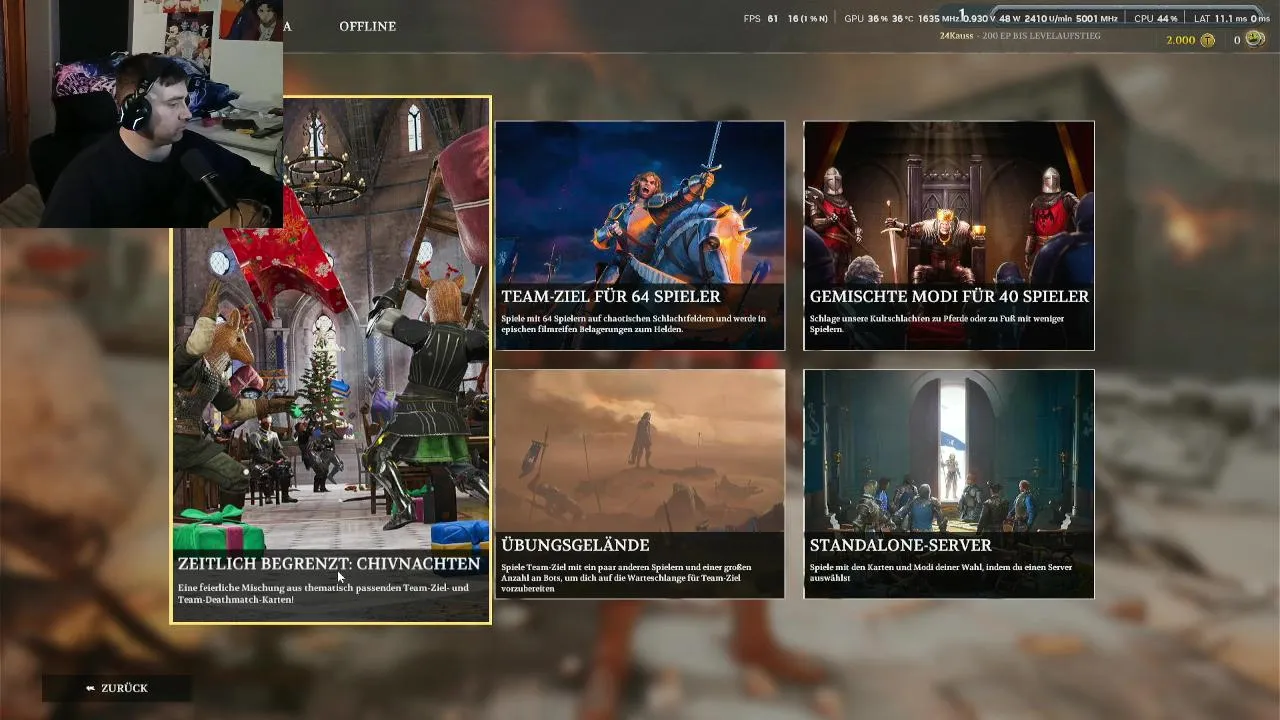Click the 2.000 gold balance value
This screenshot has width=1280, height=720.
(x=1181, y=40)
